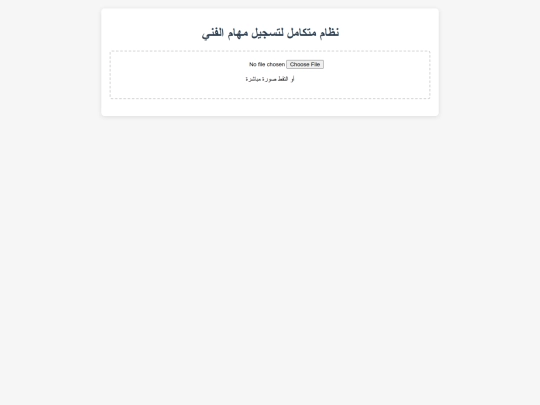Click the word 'chosen' in file status
The height and width of the screenshot is (405, 540).
tap(276, 64)
